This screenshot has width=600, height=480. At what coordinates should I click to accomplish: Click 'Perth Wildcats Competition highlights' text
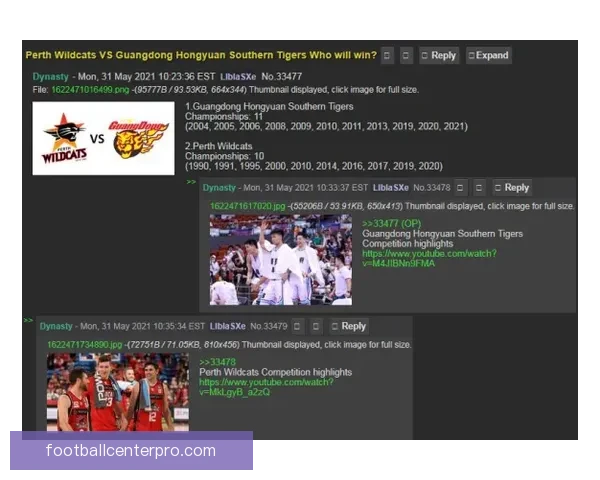pos(276,372)
